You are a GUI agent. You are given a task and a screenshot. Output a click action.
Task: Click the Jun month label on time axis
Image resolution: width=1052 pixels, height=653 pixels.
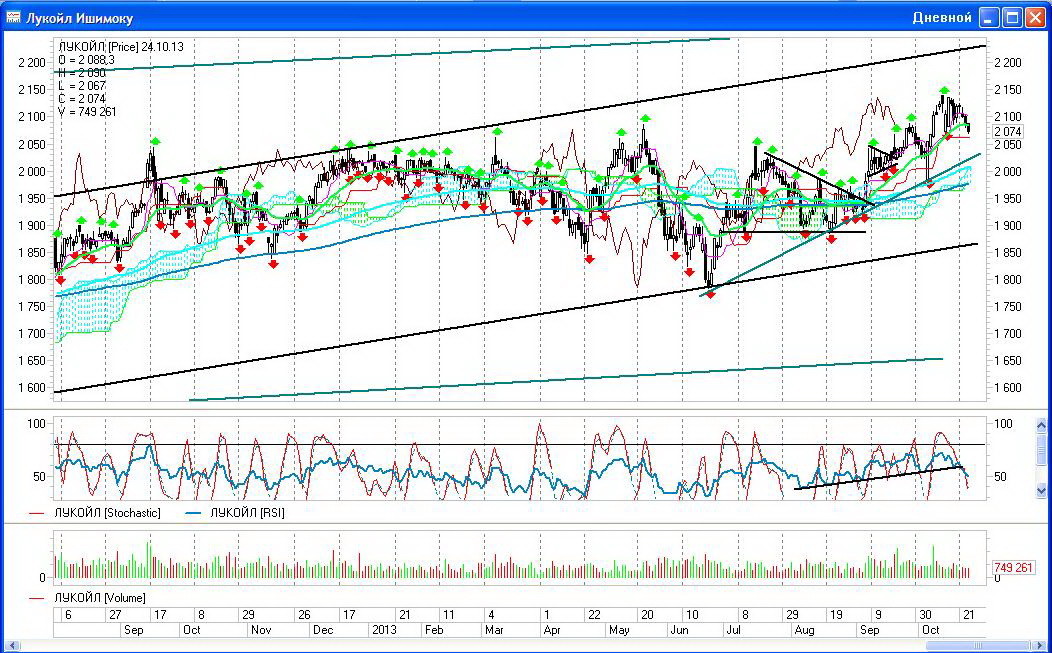680,630
